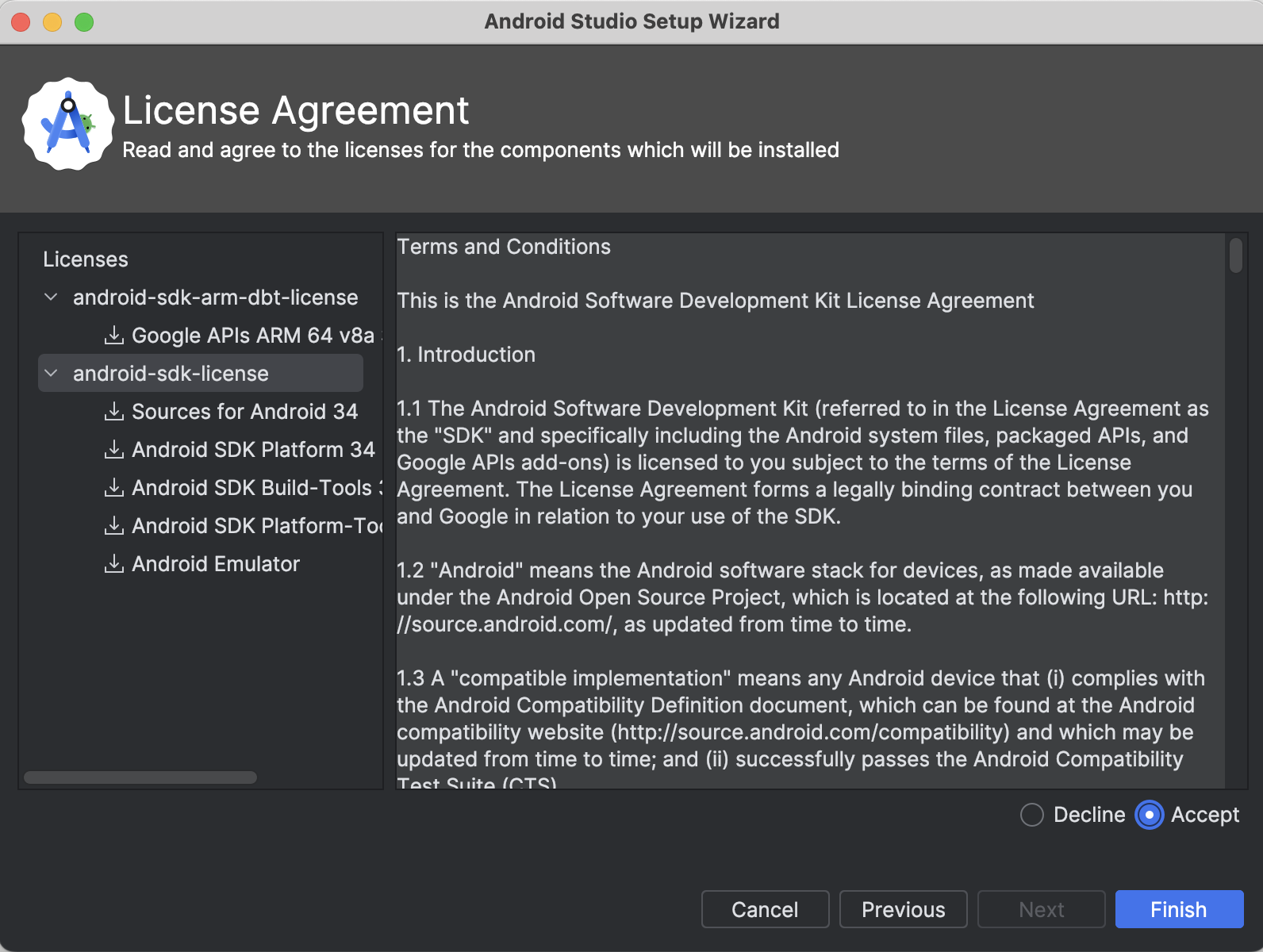Click Finish to complete setup
Viewport: 1263px width, 952px height.
[x=1179, y=909]
